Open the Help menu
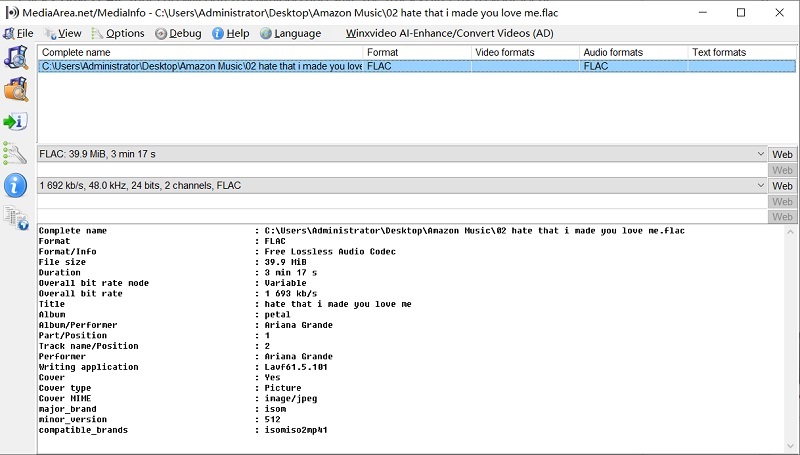The image size is (800, 455). coord(231,34)
